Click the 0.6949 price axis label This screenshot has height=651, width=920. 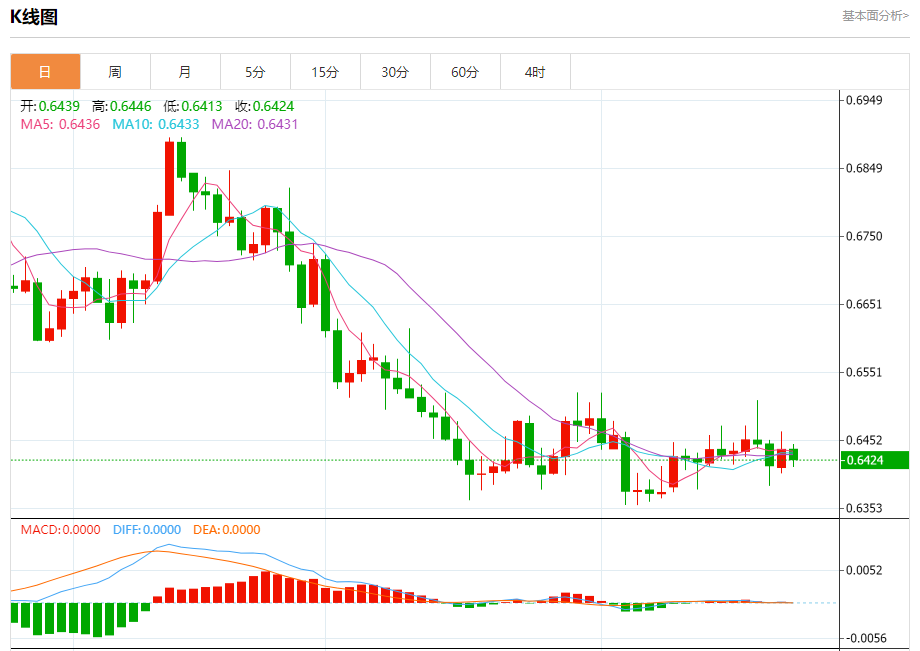(864, 100)
